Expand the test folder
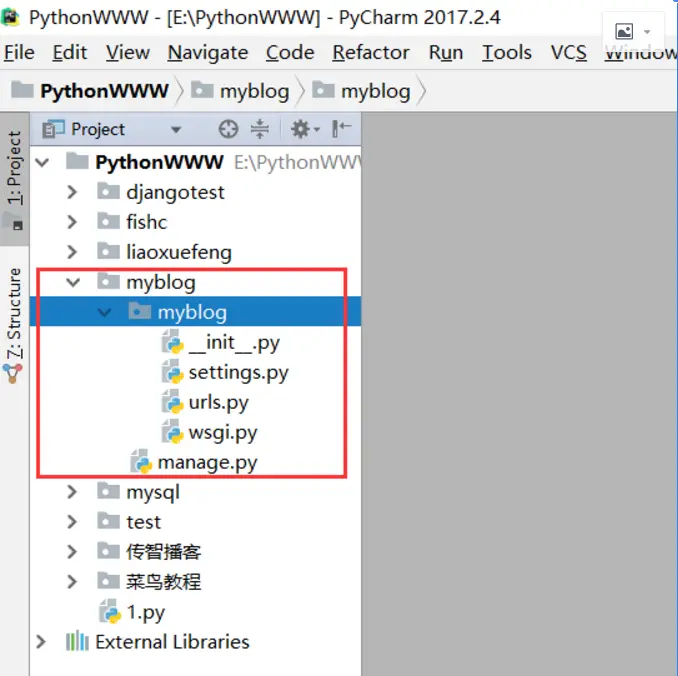Image resolution: width=678 pixels, height=676 pixels. [x=72, y=522]
